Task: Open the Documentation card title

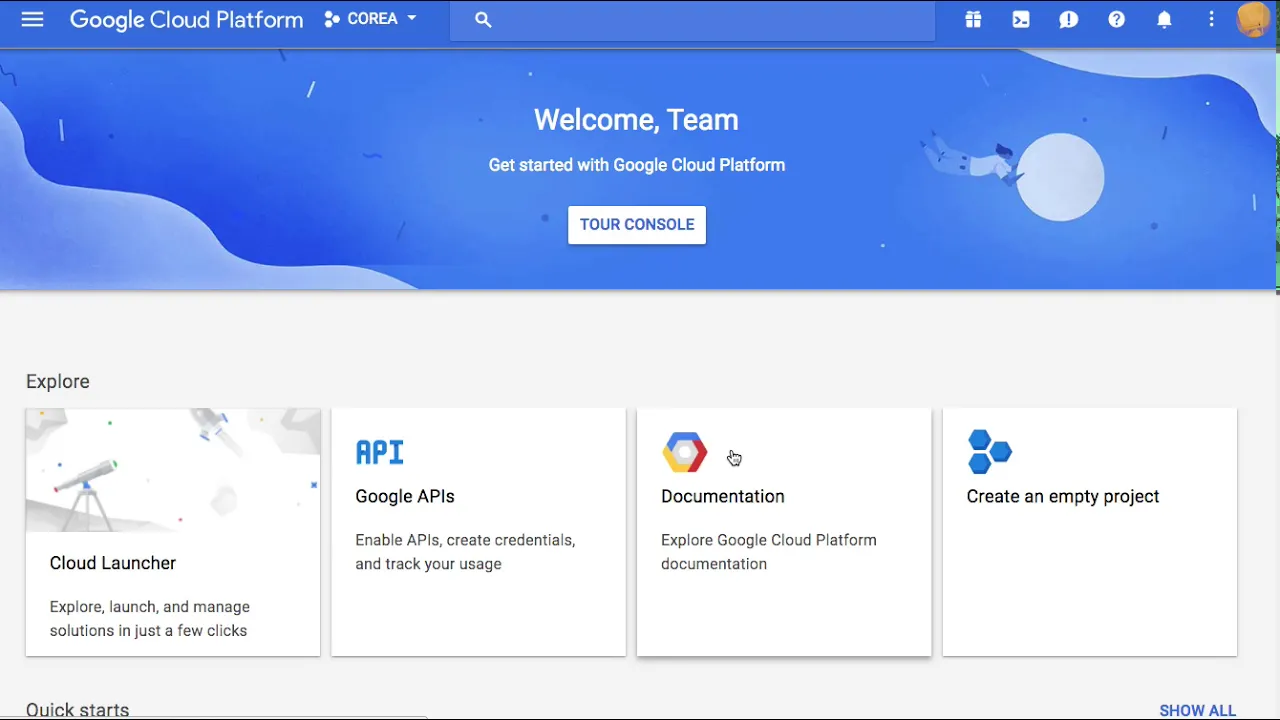Action: pyautogui.click(x=723, y=496)
